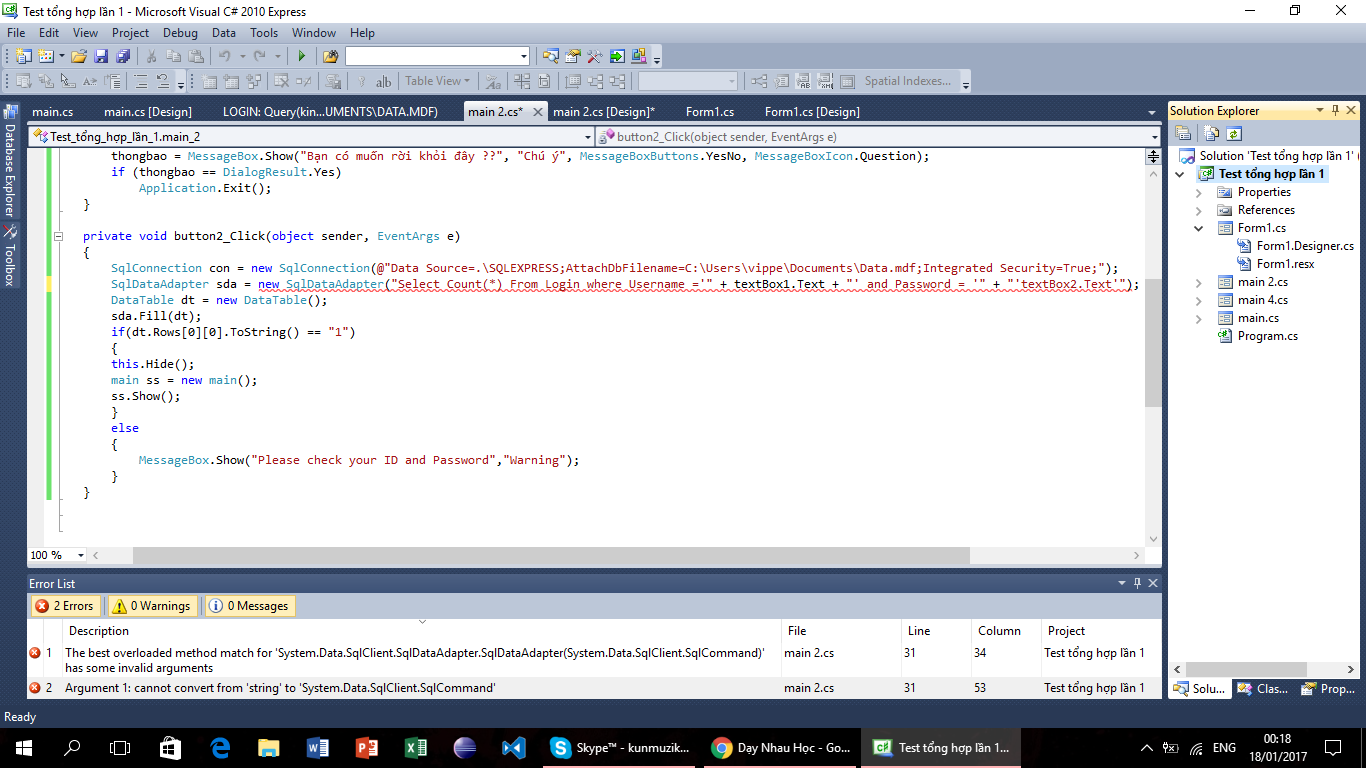Open the Toolbox side panel tab

(10, 256)
